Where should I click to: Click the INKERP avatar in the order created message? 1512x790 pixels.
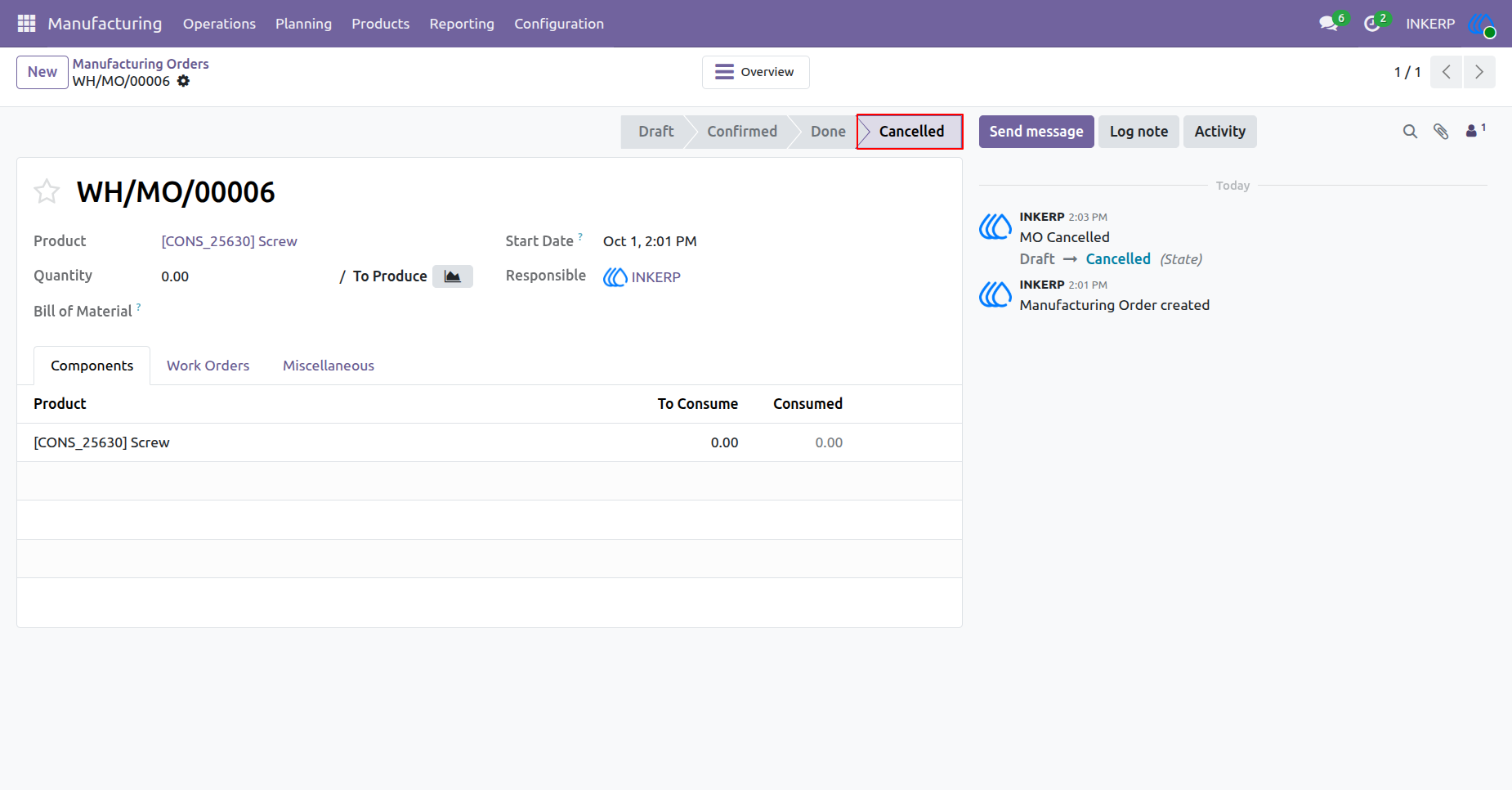tap(995, 294)
